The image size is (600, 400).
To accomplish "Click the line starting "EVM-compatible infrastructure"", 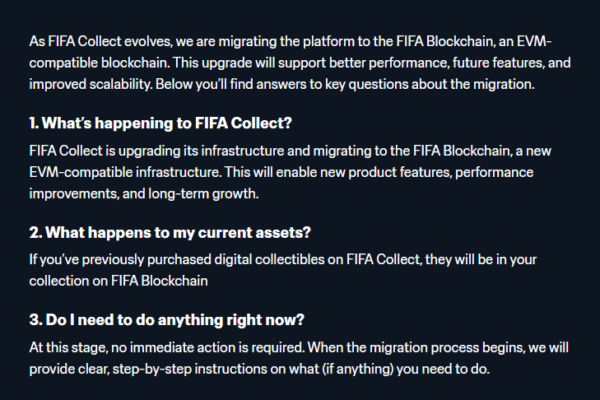I will 281,172.
